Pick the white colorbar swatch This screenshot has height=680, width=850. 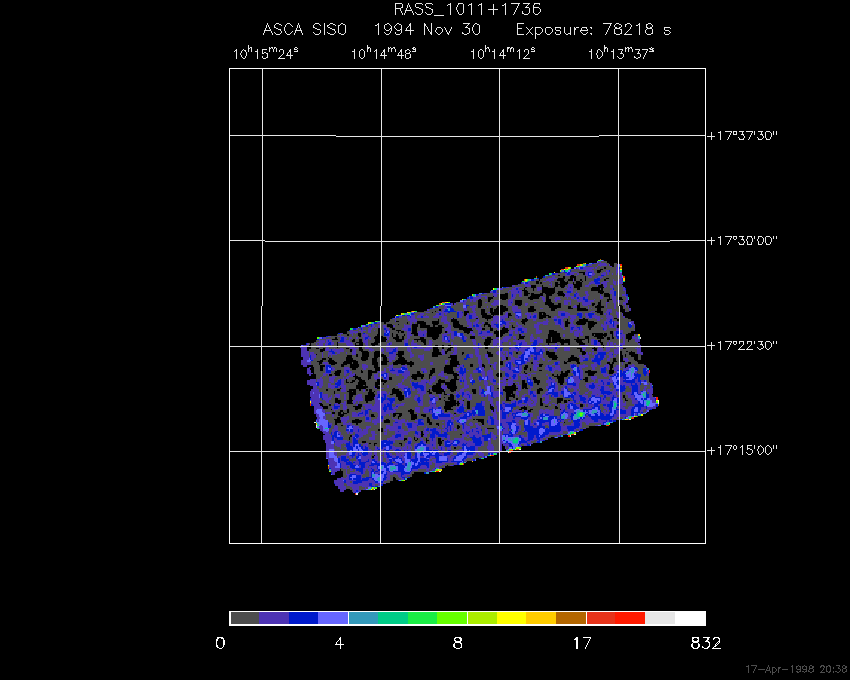[x=690, y=618]
